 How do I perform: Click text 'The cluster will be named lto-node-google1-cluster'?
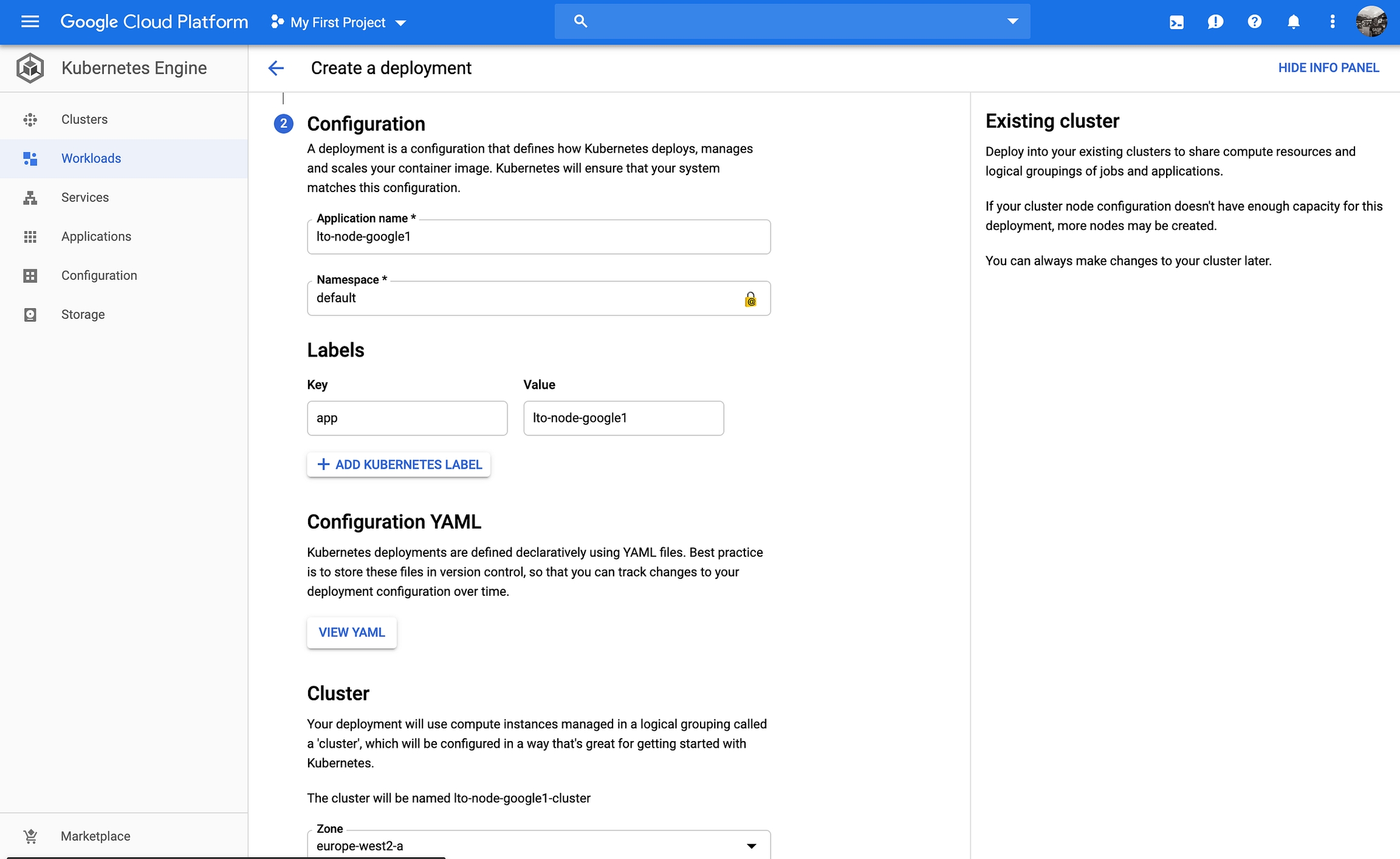(448, 798)
